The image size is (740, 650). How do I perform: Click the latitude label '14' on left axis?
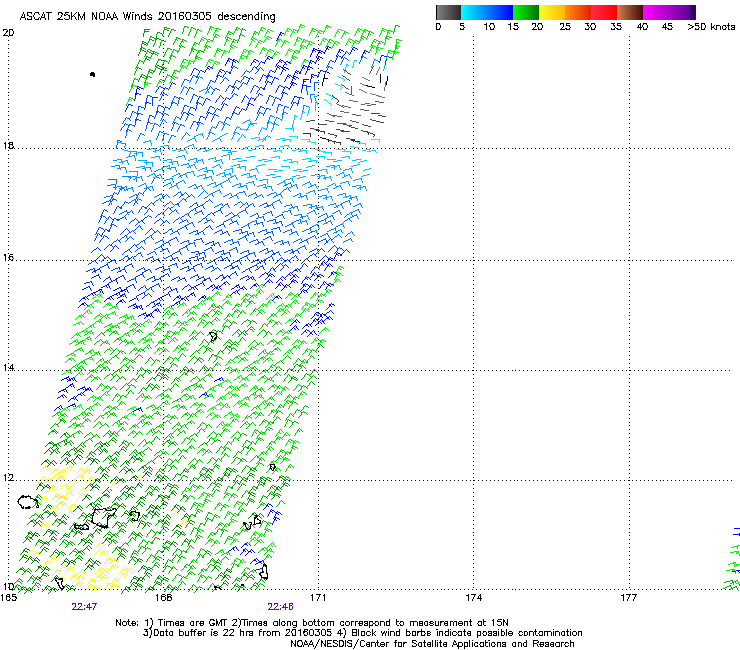(8, 367)
